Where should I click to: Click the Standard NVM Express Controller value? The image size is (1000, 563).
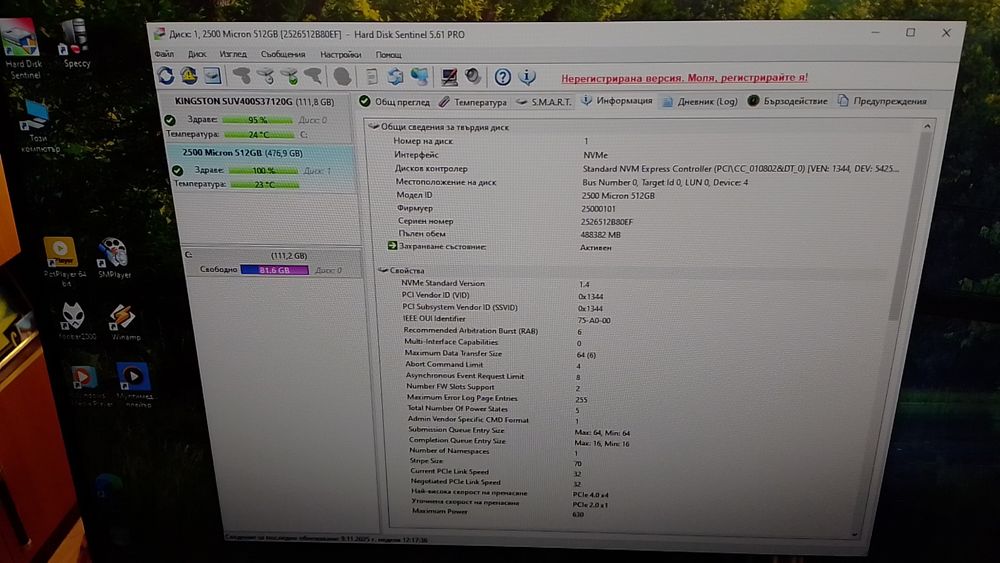coord(740,169)
